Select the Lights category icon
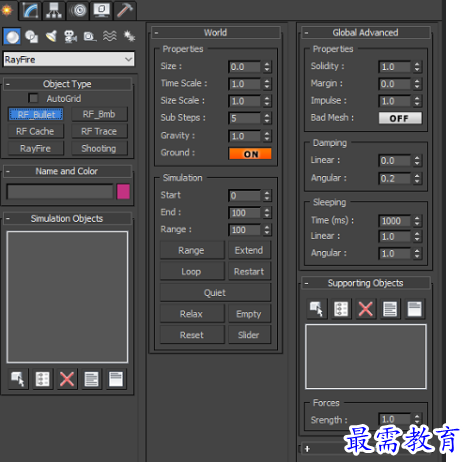The width and height of the screenshot is (468, 471). point(51,36)
